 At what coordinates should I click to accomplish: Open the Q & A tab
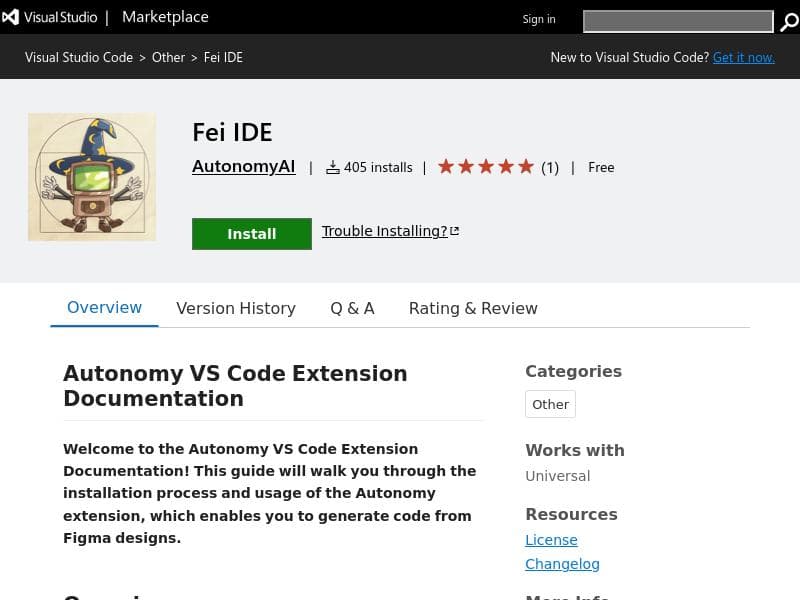352,308
